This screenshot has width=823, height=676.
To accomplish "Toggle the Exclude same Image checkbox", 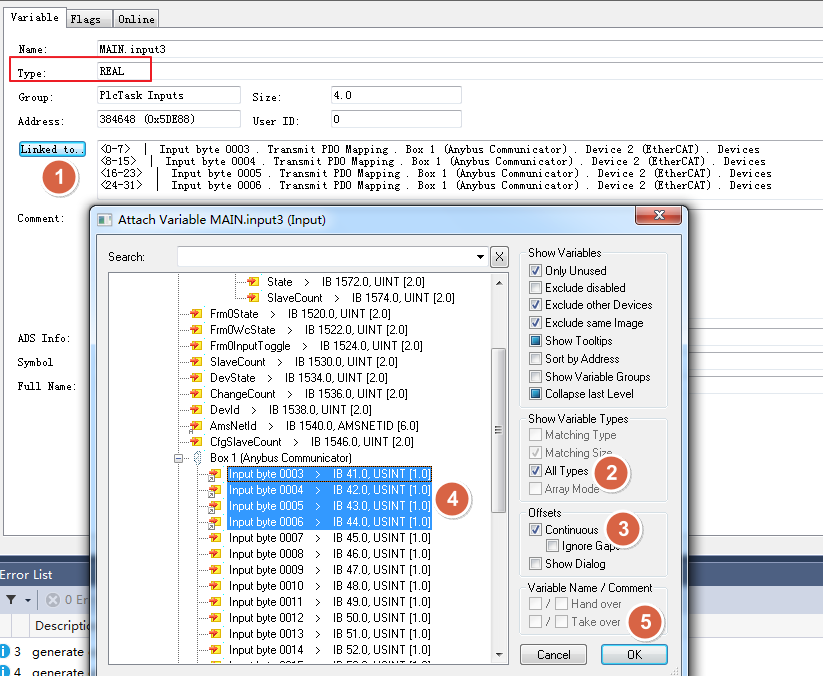I will (535, 323).
